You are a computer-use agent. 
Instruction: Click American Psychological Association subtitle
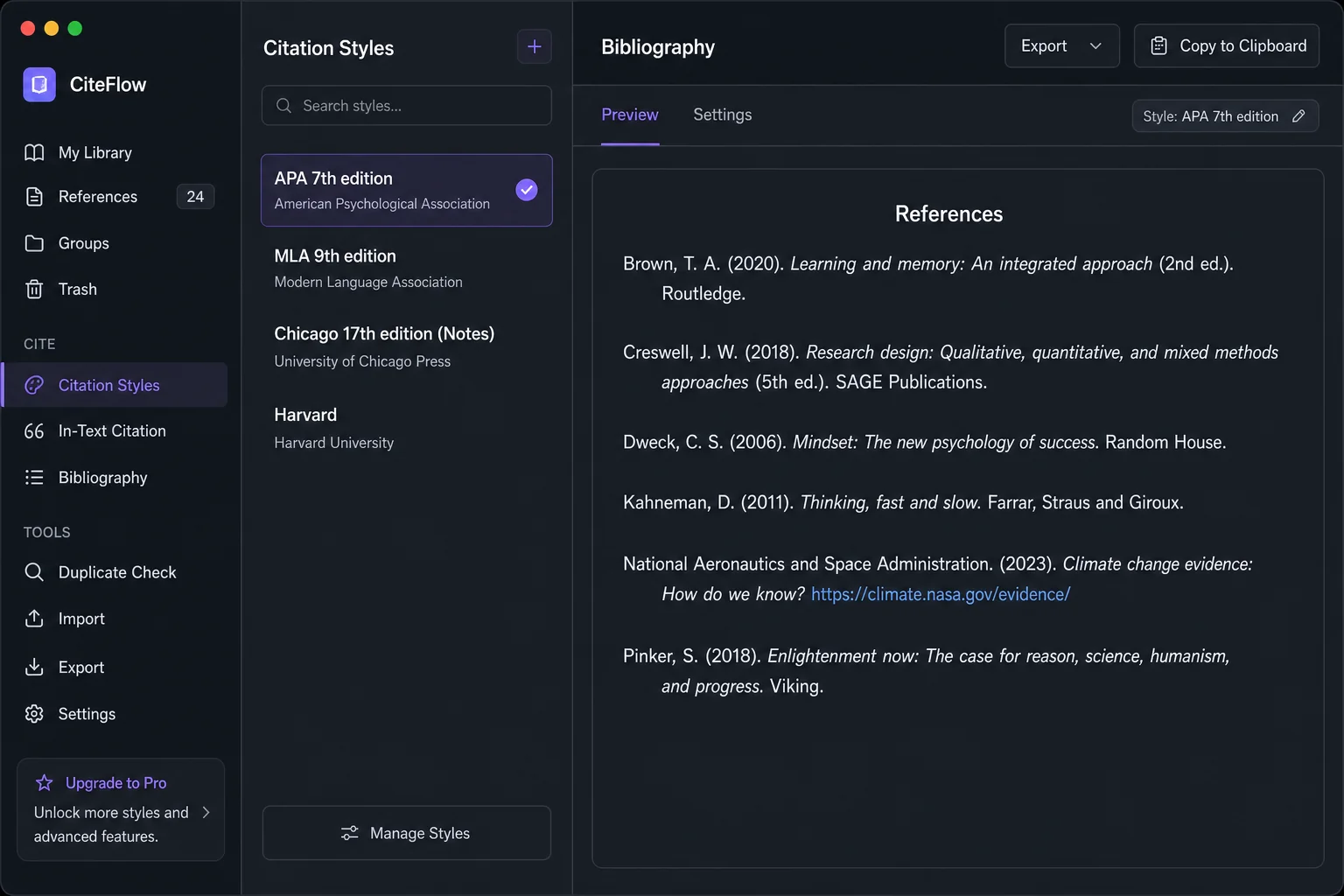[x=382, y=204]
